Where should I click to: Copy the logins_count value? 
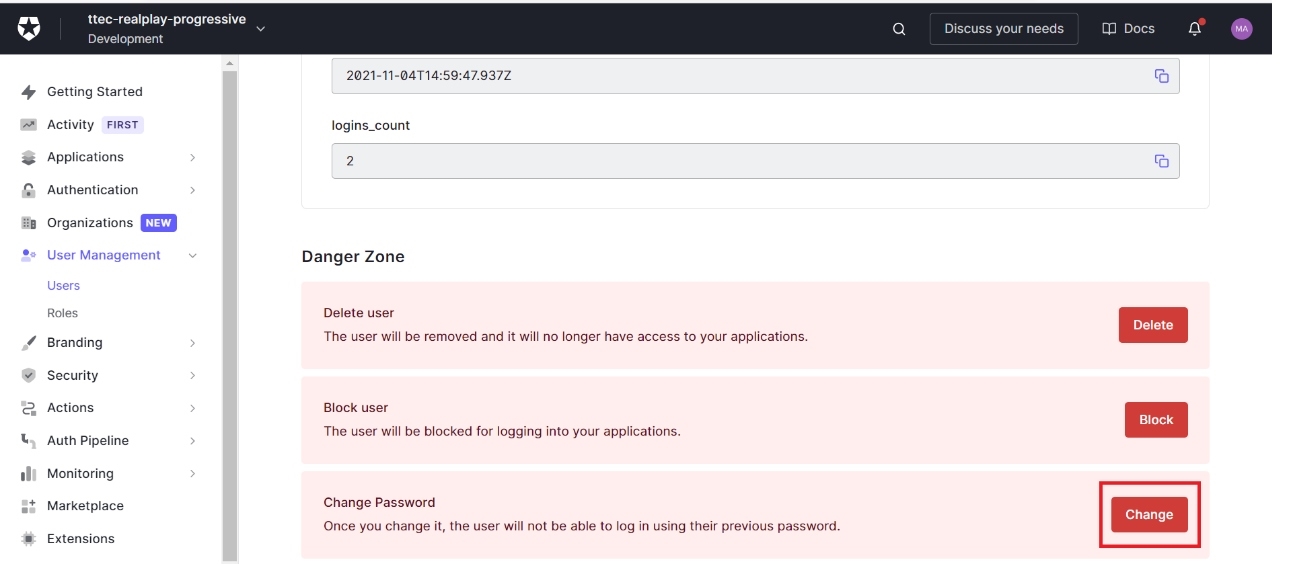click(1161, 161)
